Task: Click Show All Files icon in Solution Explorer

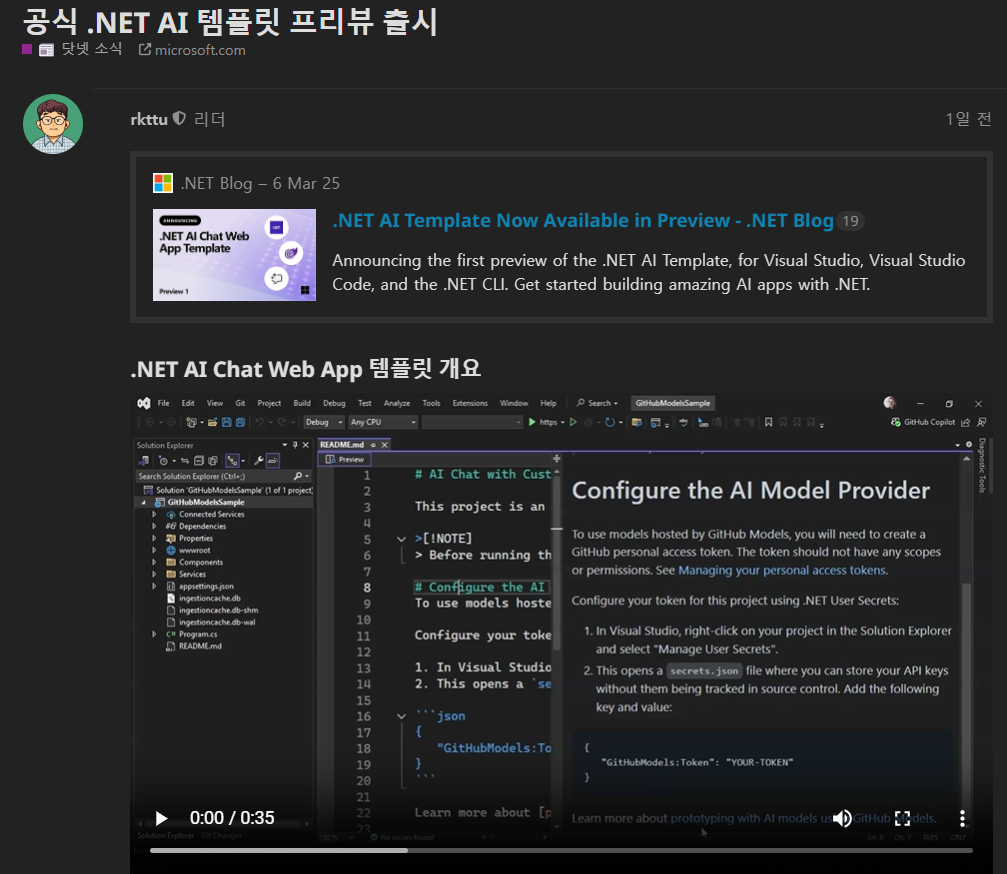Action: tap(213, 460)
